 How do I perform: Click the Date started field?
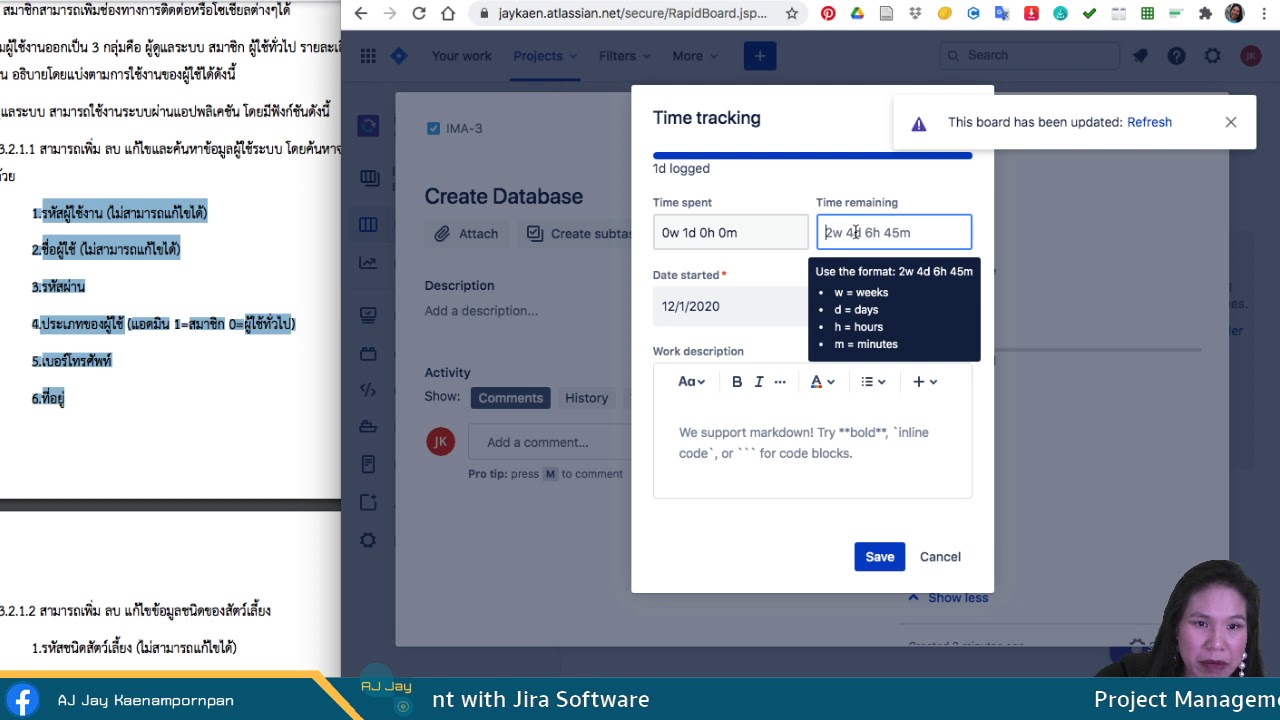pyautogui.click(x=730, y=306)
